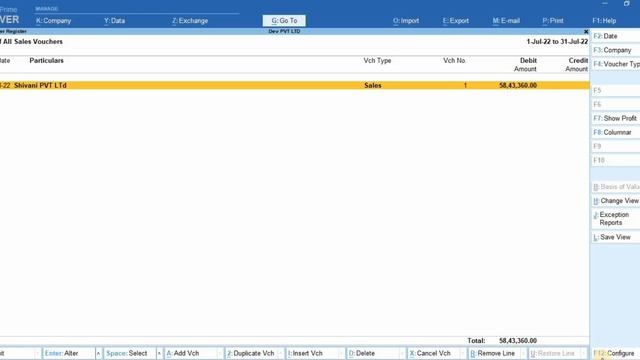Click the All Sales Vouchers title

33,42
